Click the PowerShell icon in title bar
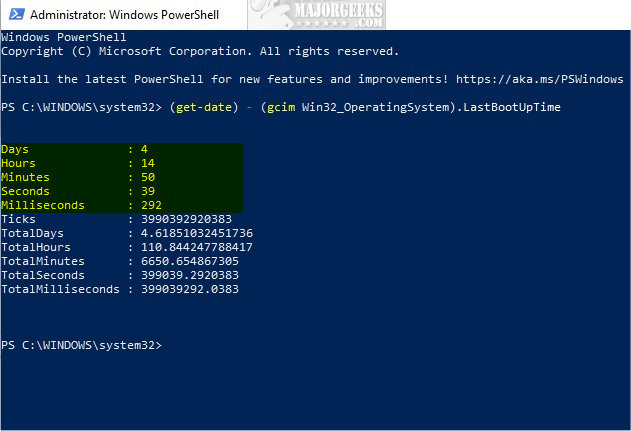This screenshot has height=431, width=631. 16,14
